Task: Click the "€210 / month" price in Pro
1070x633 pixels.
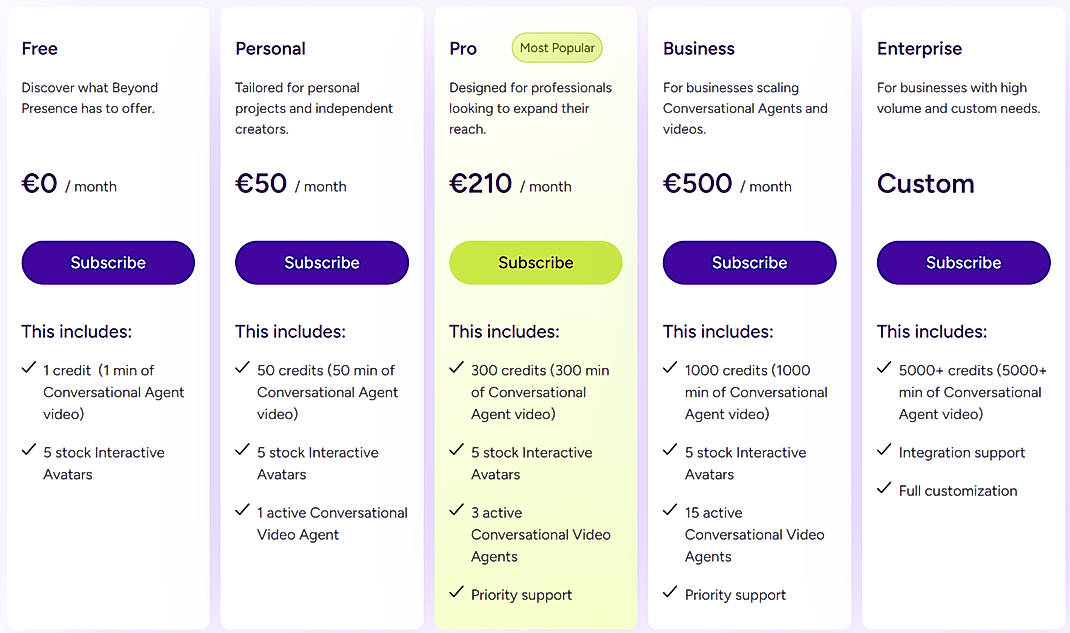Action: [x=515, y=183]
